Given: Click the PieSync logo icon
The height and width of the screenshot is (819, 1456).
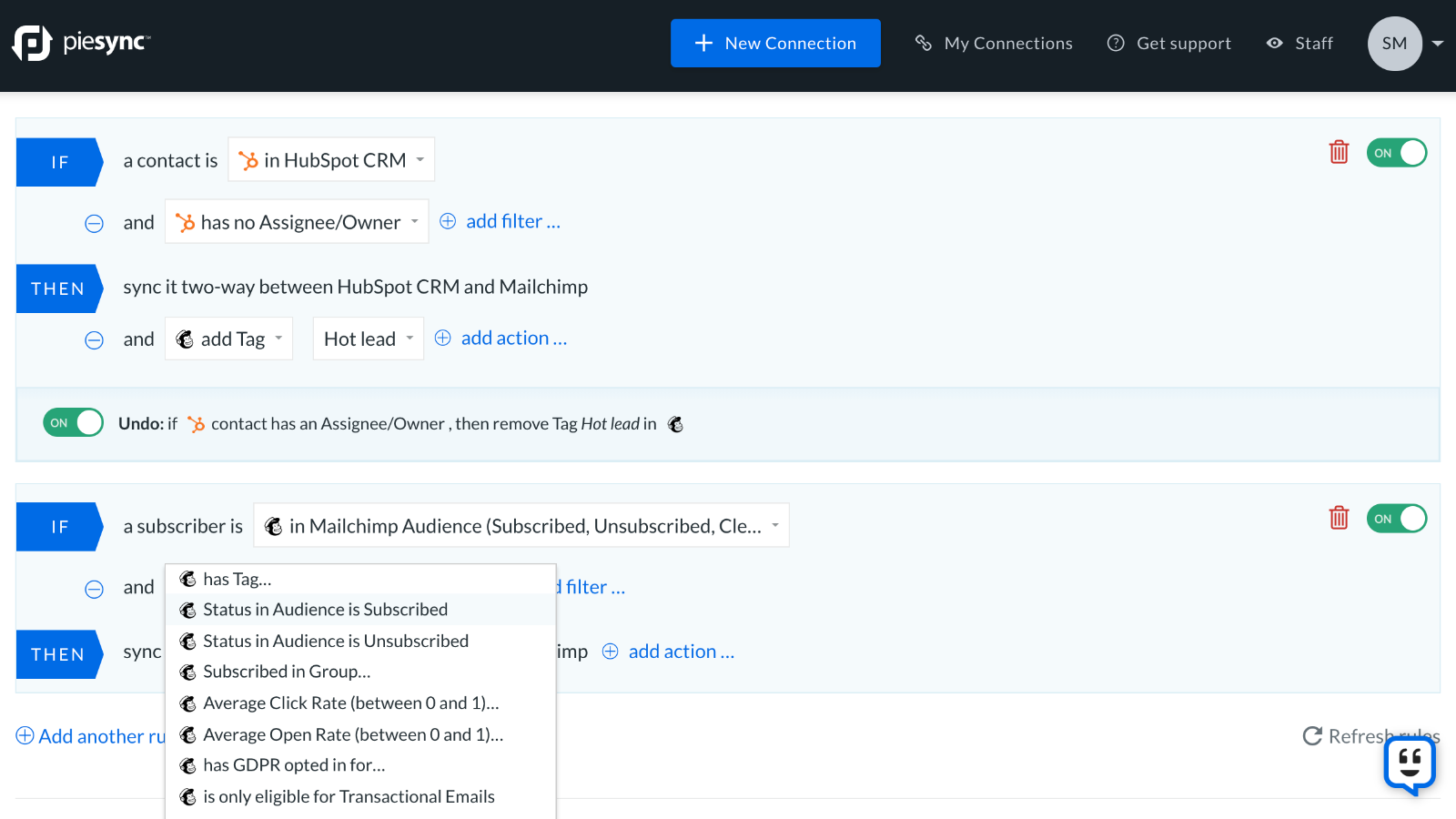Looking at the screenshot, I should point(32,44).
